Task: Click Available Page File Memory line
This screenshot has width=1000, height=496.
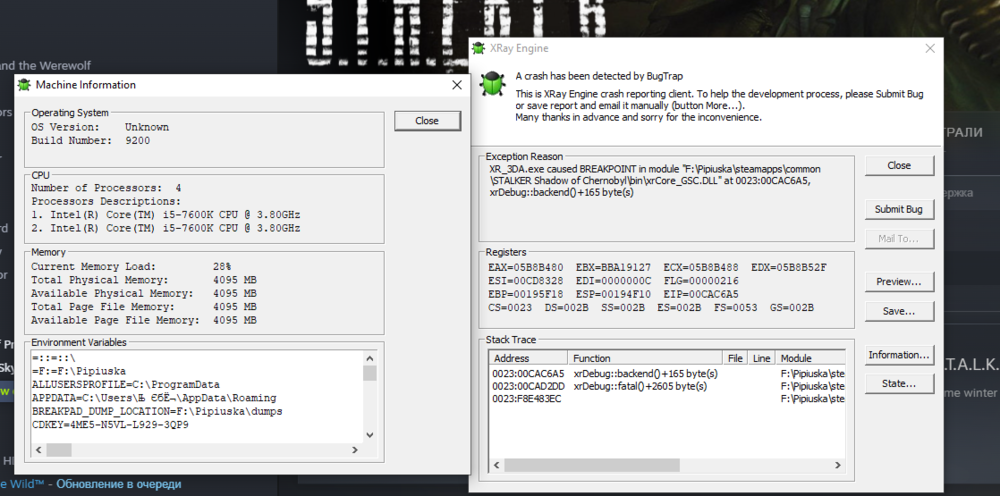Action: (144, 320)
